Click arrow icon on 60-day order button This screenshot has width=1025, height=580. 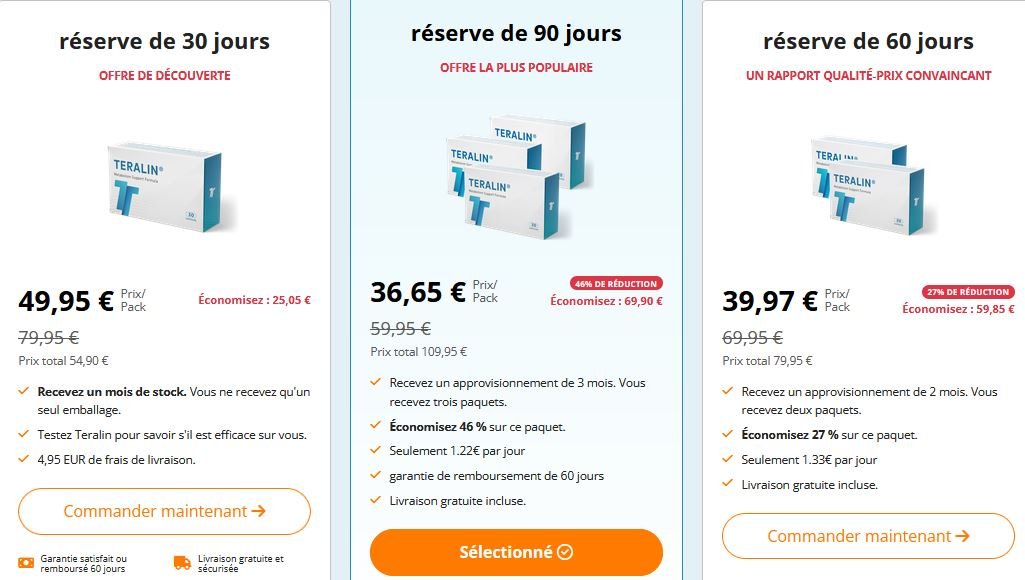(963, 536)
